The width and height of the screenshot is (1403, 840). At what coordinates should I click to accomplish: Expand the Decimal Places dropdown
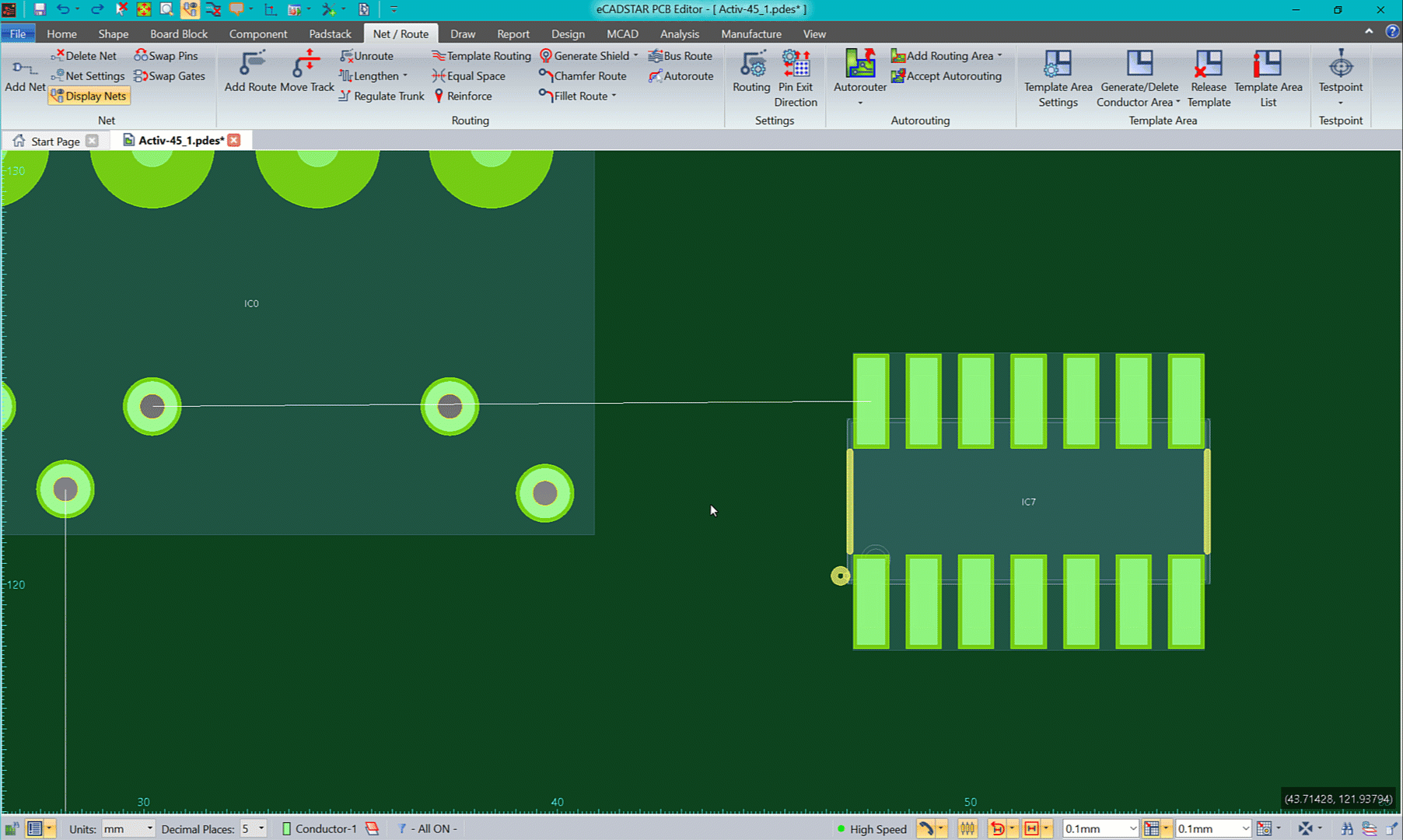pos(253,829)
